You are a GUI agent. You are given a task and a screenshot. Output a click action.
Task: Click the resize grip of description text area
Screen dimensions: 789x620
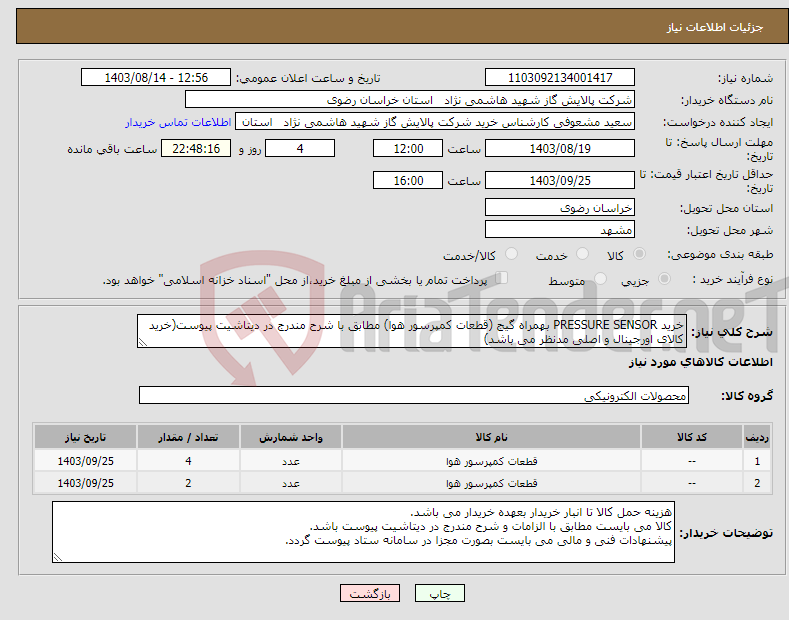pyautogui.click(x=142, y=343)
